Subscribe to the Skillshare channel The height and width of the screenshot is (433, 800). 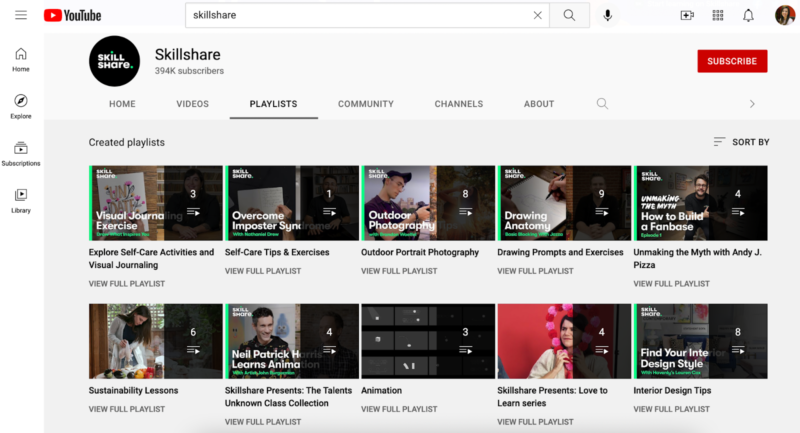point(732,61)
